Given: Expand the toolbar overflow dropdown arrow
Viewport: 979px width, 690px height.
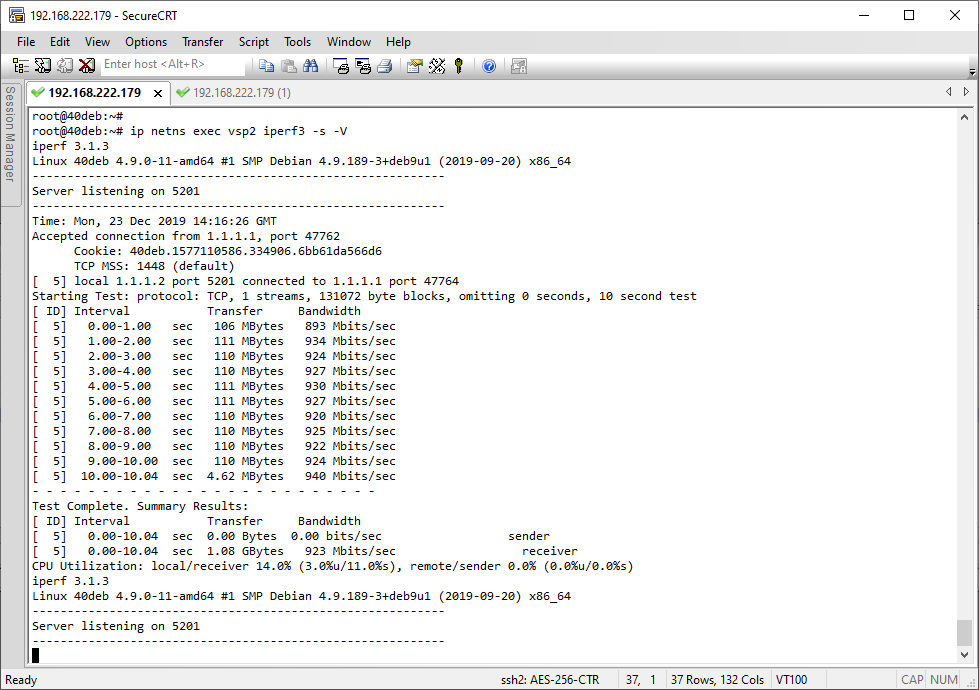Looking at the screenshot, I should pos(972,72).
